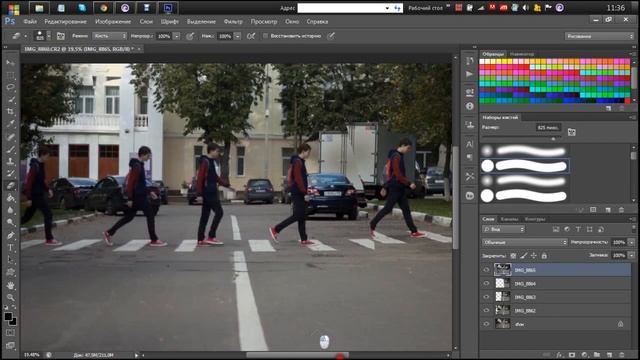This screenshot has width=640, height=360.
Task: Select the Eraser tool in toolbox
Action: (x=10, y=186)
